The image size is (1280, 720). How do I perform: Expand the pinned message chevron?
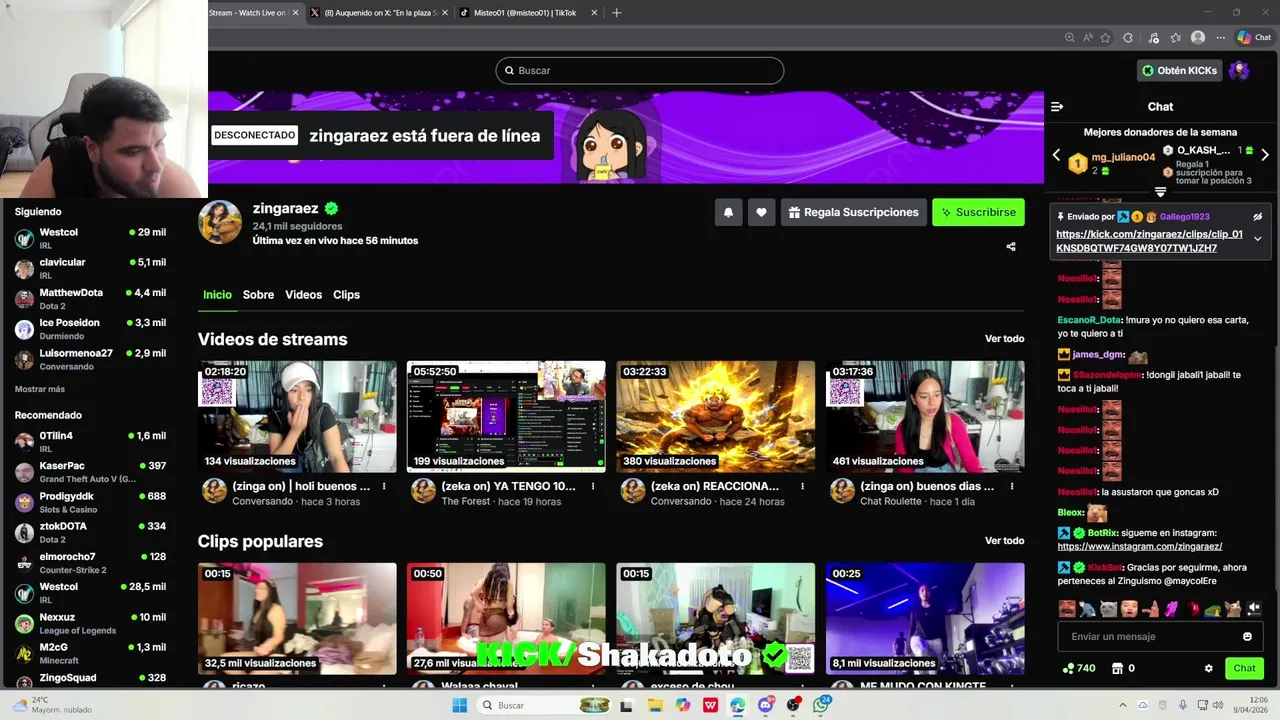1258,239
